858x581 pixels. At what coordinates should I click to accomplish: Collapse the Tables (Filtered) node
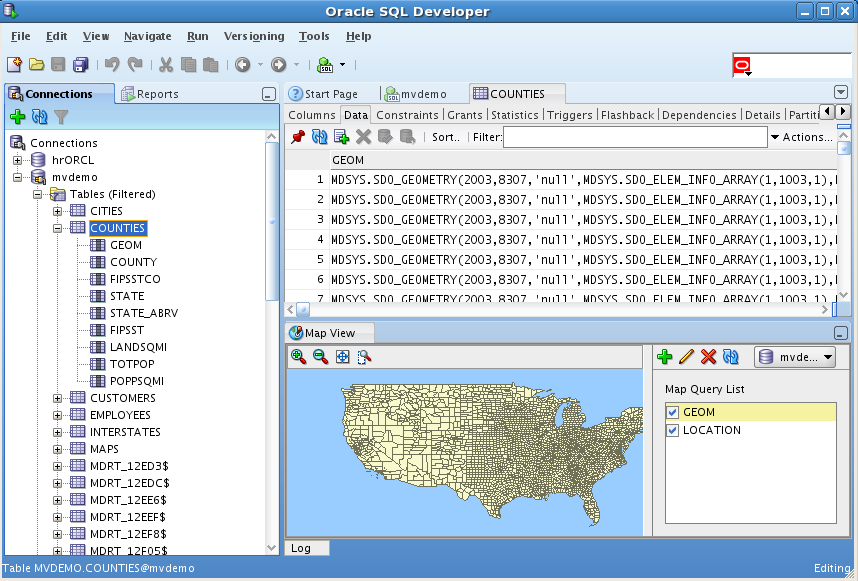[x=37, y=194]
